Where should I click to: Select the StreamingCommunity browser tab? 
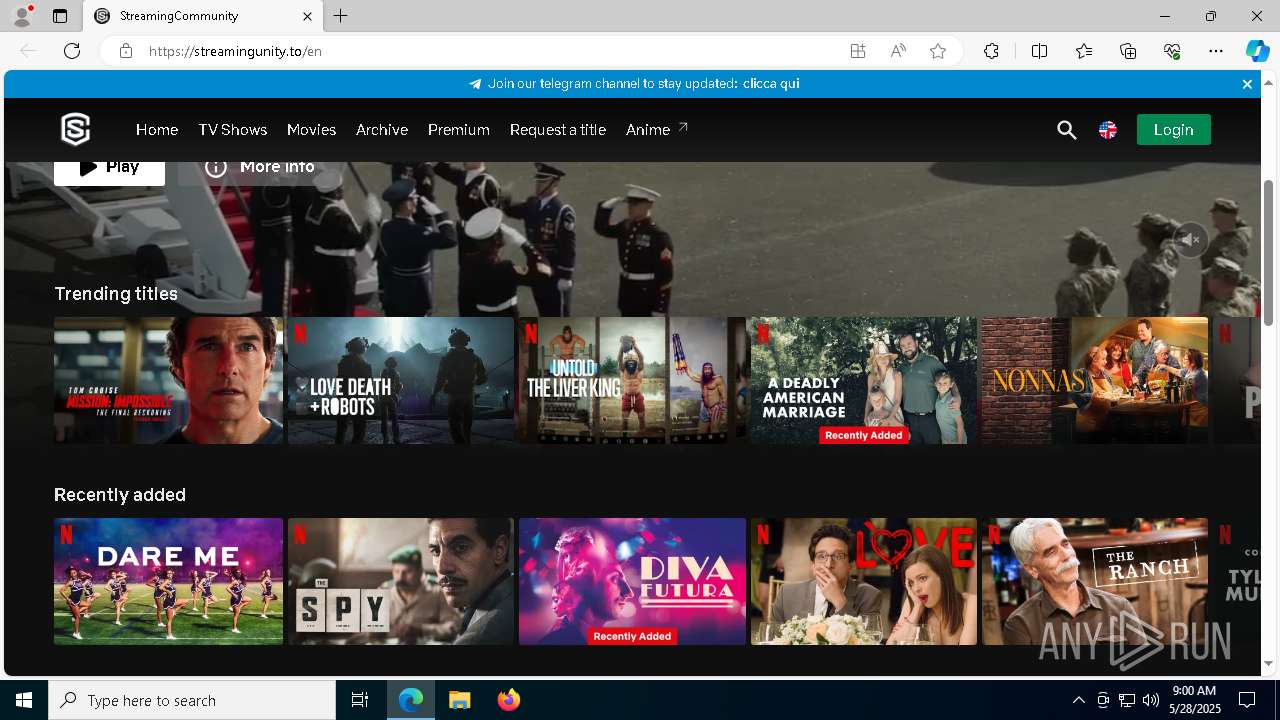(x=203, y=16)
